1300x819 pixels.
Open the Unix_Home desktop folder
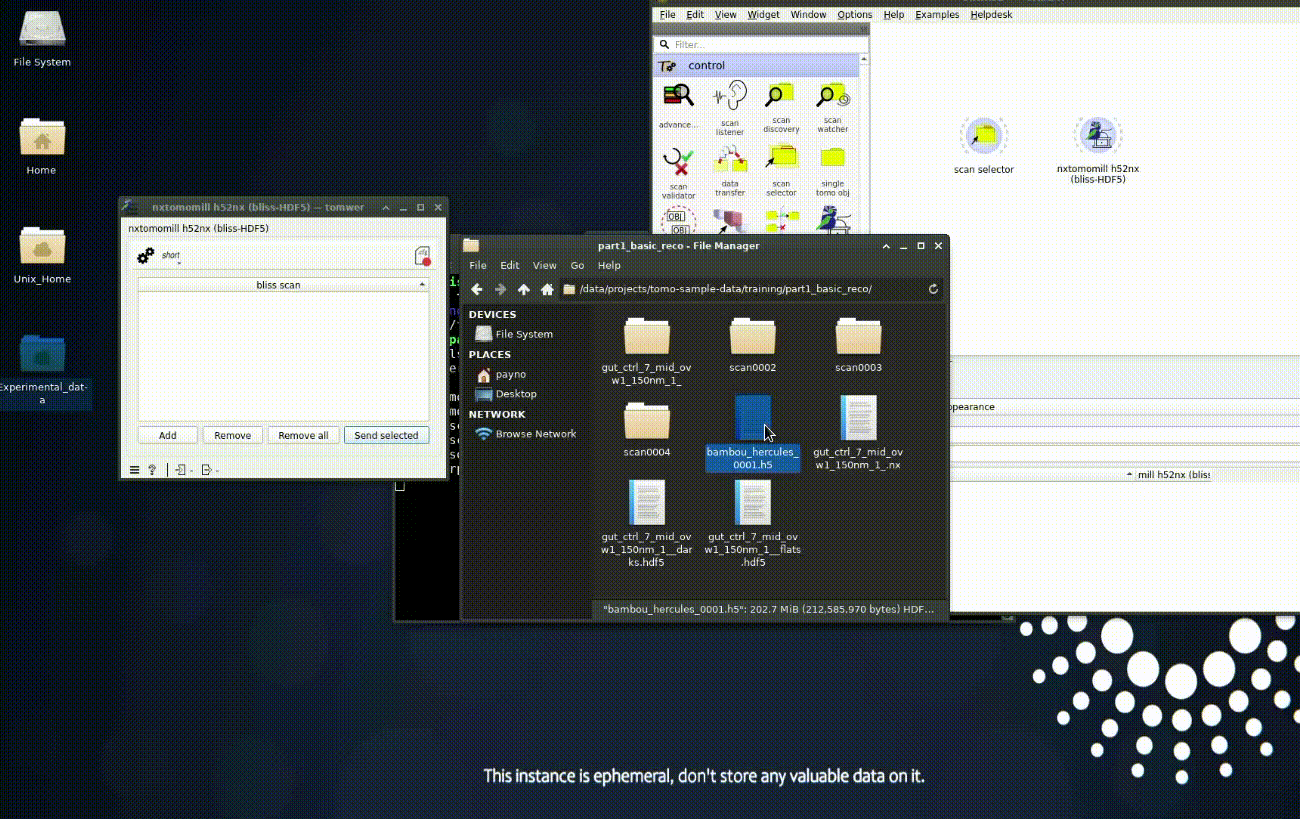coord(42,255)
